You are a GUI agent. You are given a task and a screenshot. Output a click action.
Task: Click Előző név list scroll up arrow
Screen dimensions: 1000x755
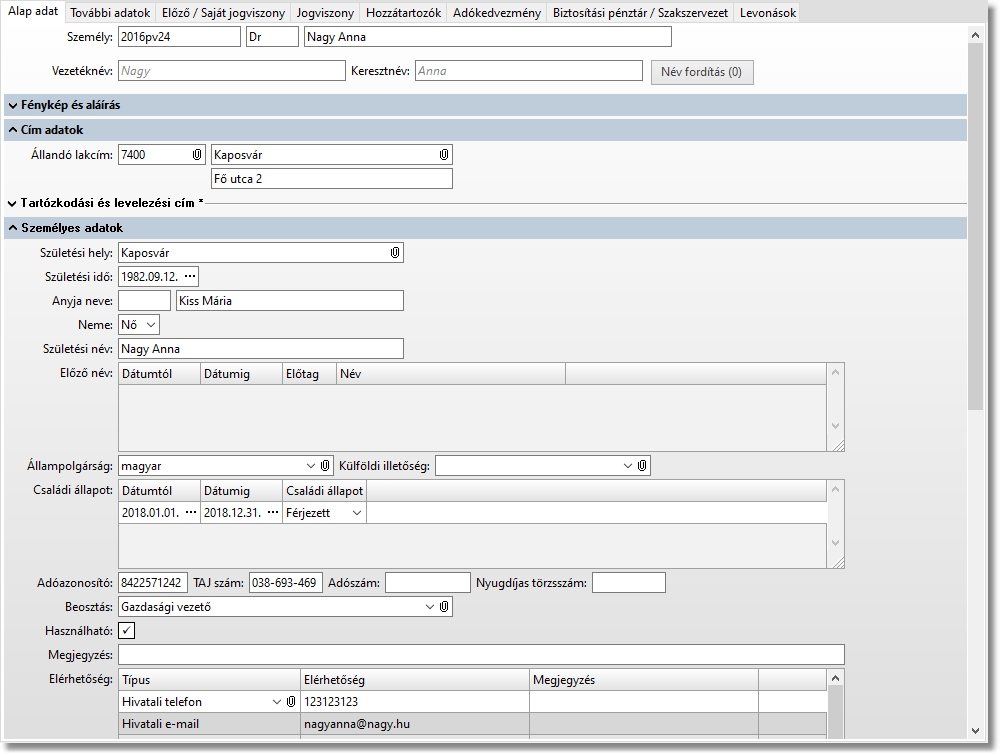[x=835, y=372]
